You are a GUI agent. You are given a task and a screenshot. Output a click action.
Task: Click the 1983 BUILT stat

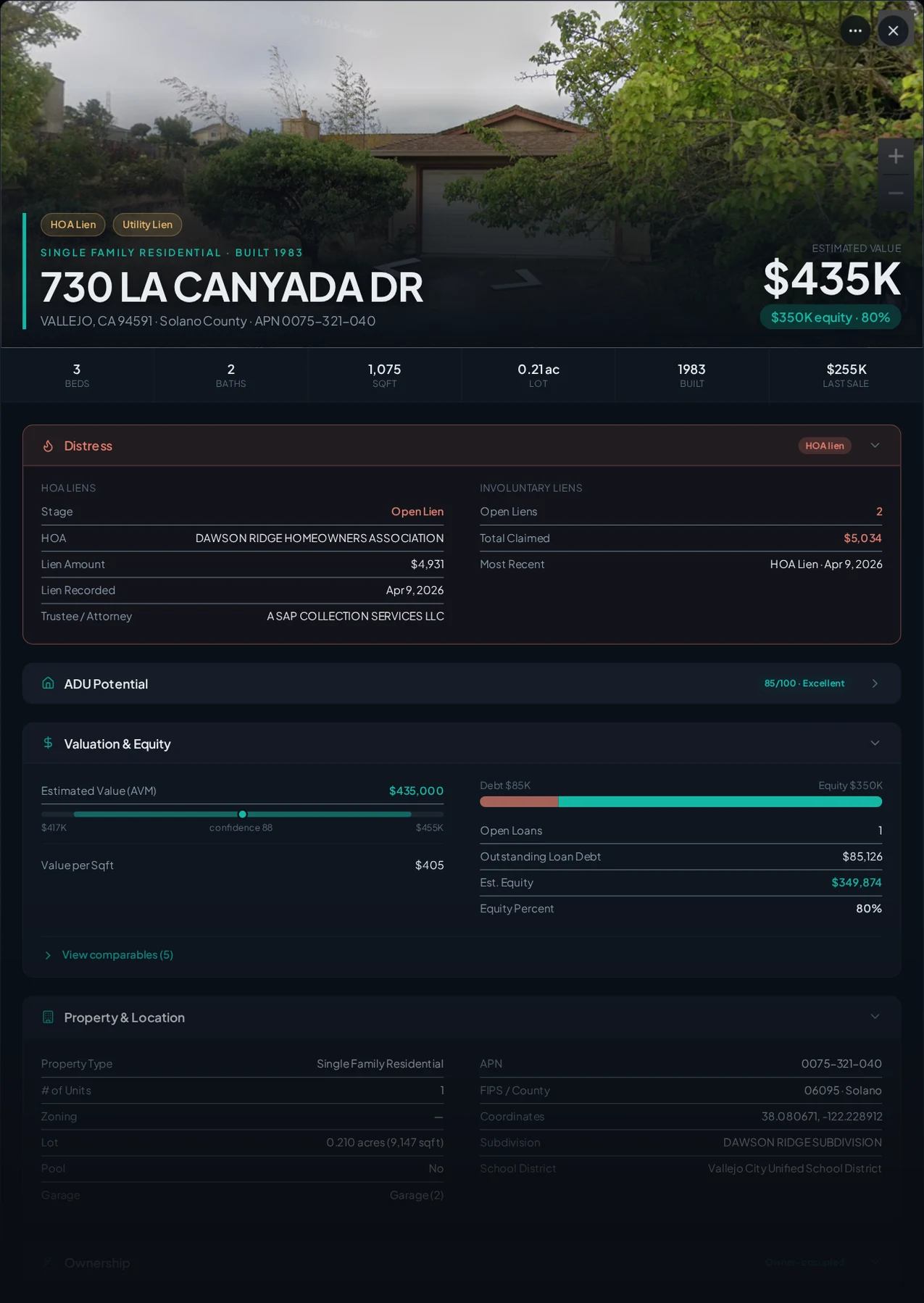(x=692, y=375)
